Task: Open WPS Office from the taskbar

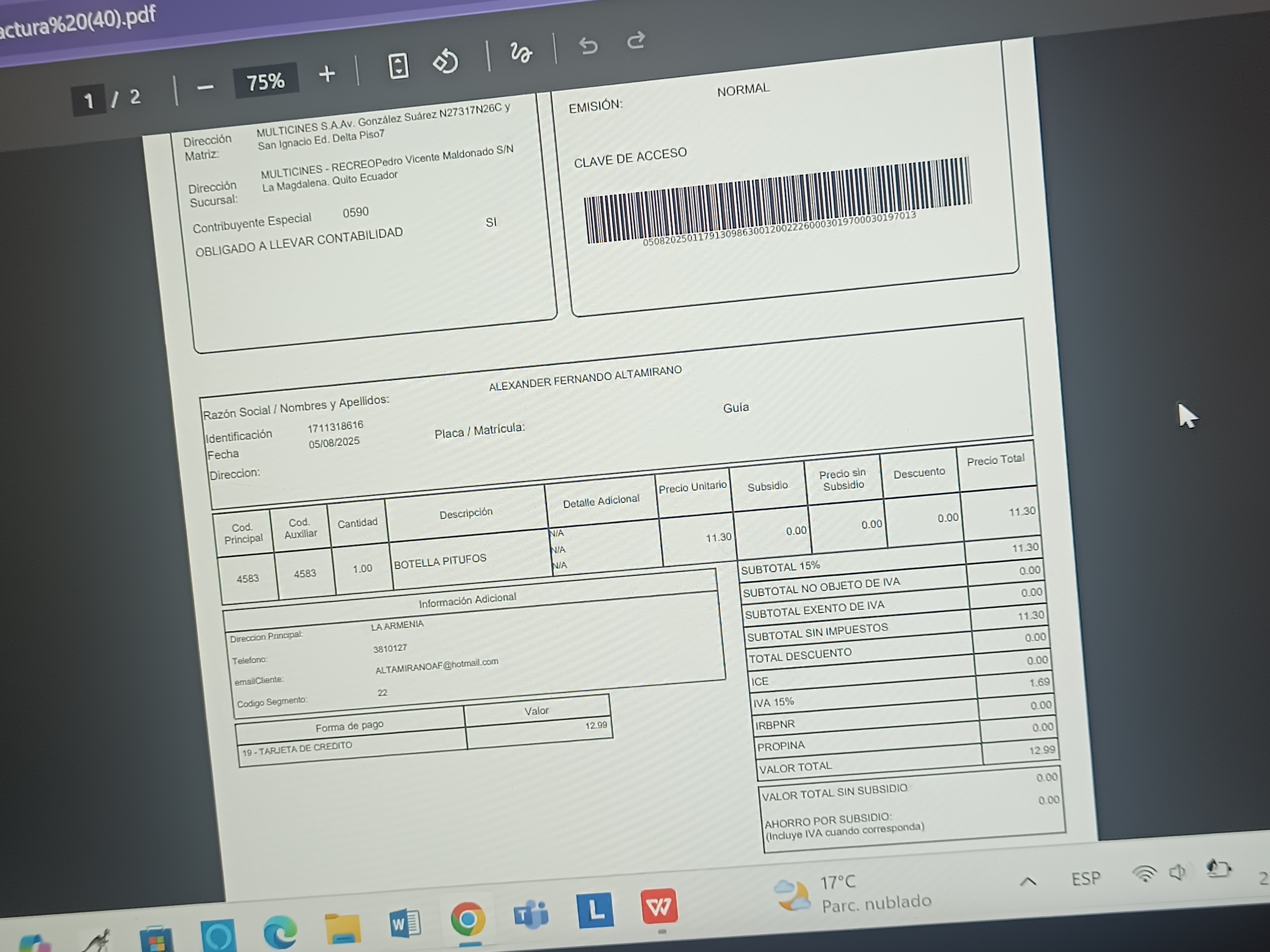Action: pos(659,906)
